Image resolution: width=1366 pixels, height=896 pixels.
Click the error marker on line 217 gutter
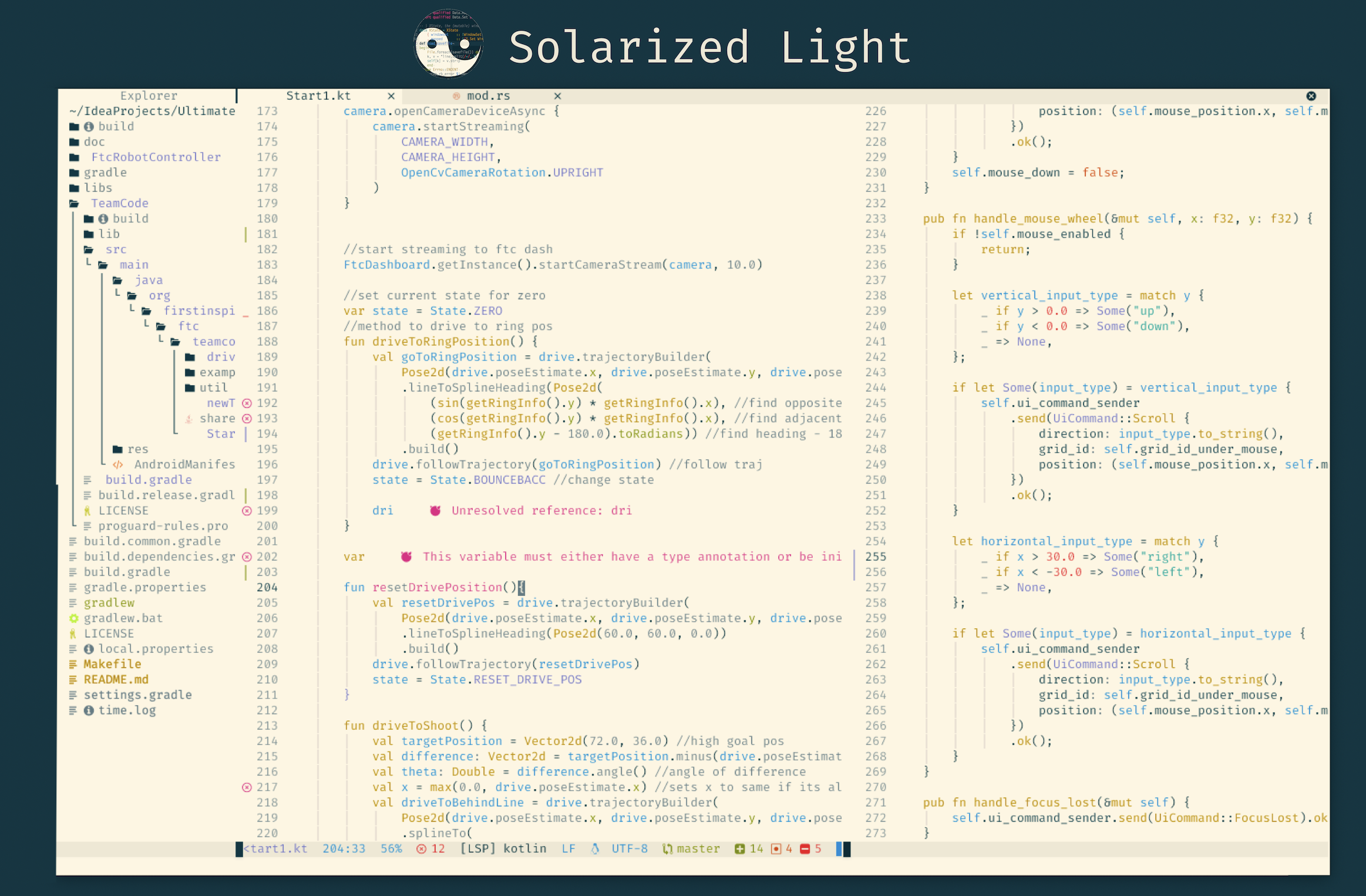coord(247,787)
